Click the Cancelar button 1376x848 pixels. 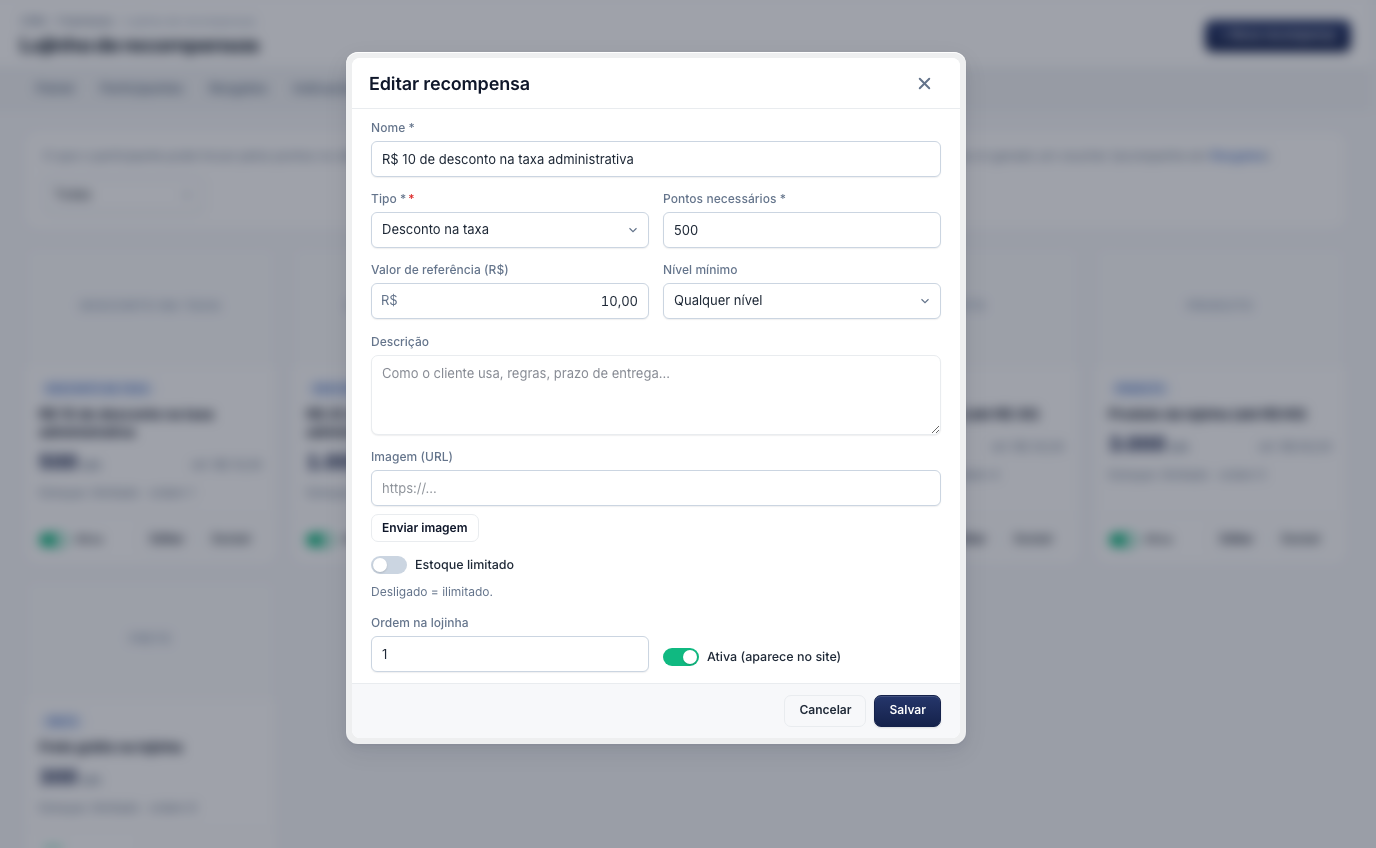(825, 710)
